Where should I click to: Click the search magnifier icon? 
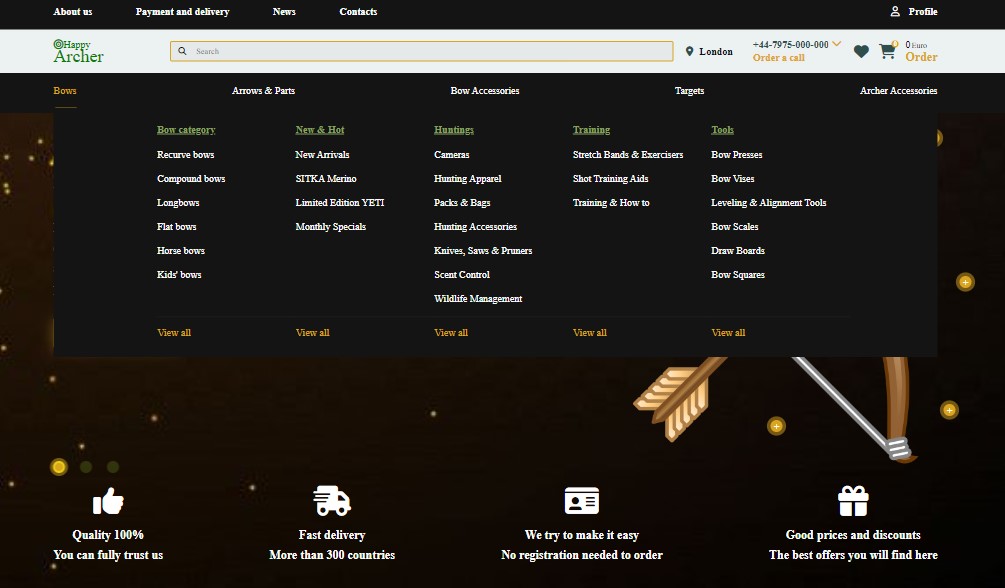182,51
